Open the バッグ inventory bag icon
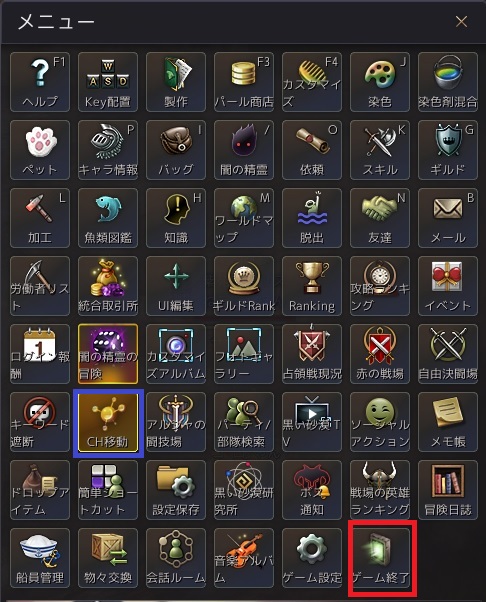This screenshot has height=602, width=486. pyautogui.click(x=176, y=150)
